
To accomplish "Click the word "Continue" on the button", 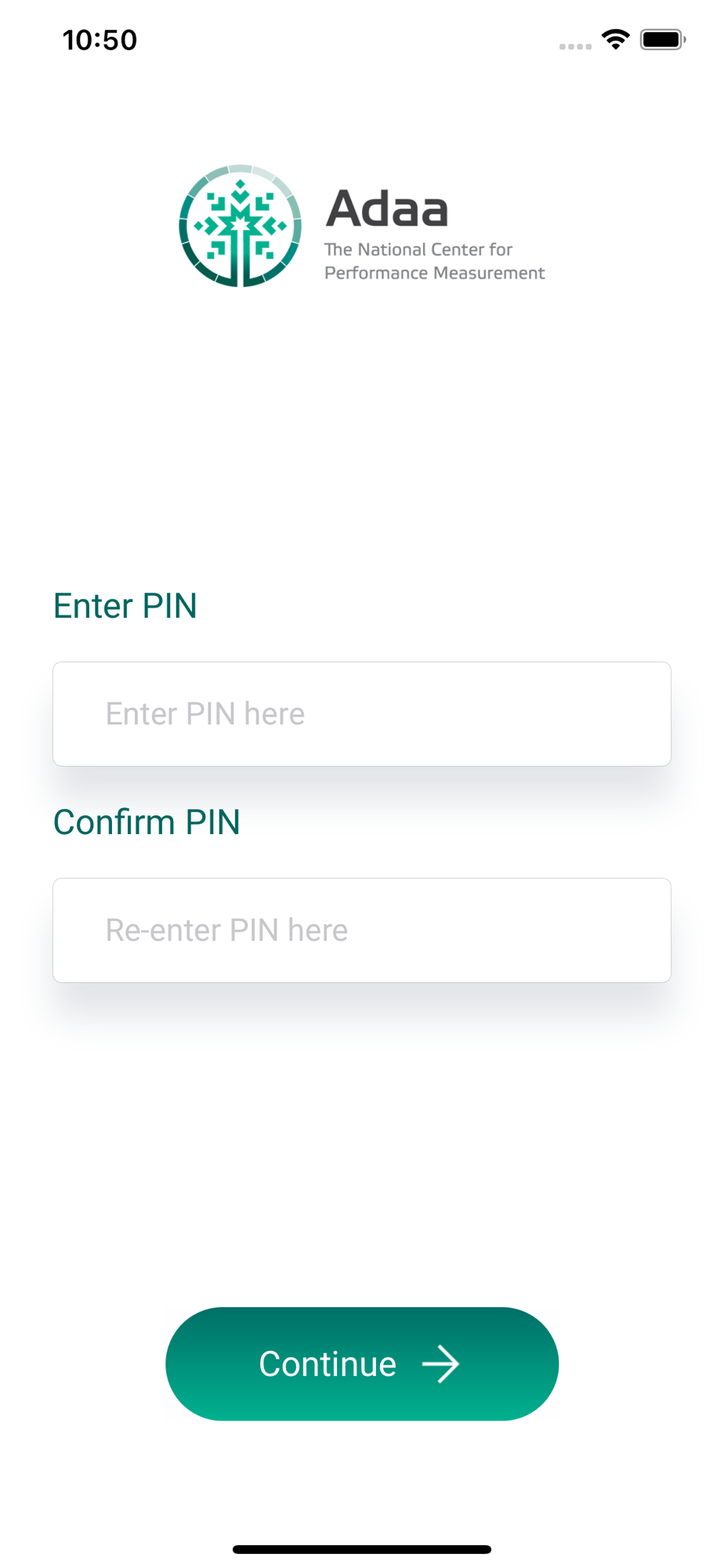I will pos(328,1364).
